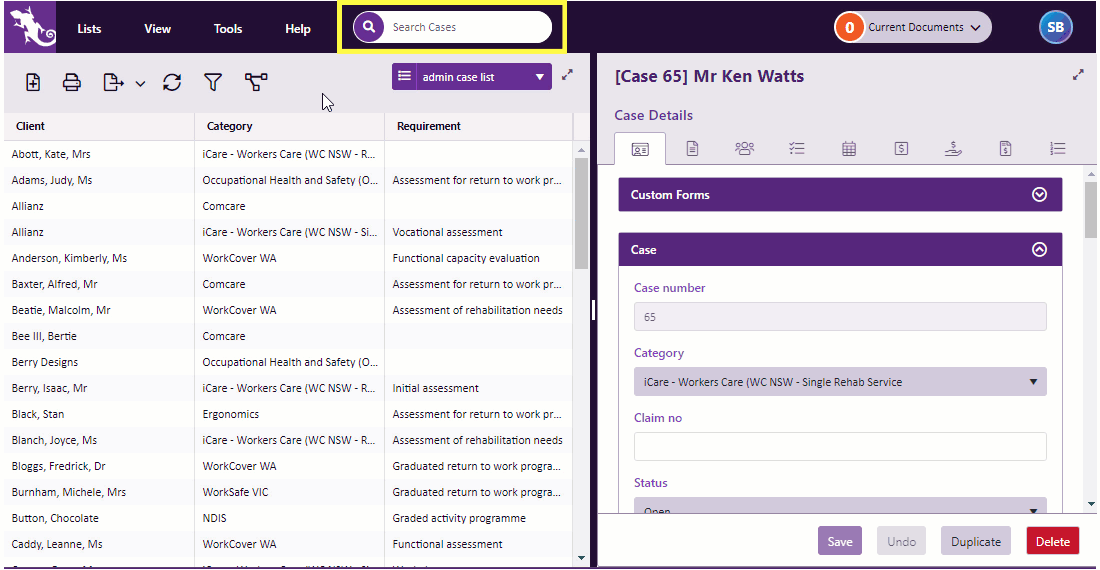The height and width of the screenshot is (570, 1100).
Task: Click the new case document icon
Action: click(x=33, y=83)
